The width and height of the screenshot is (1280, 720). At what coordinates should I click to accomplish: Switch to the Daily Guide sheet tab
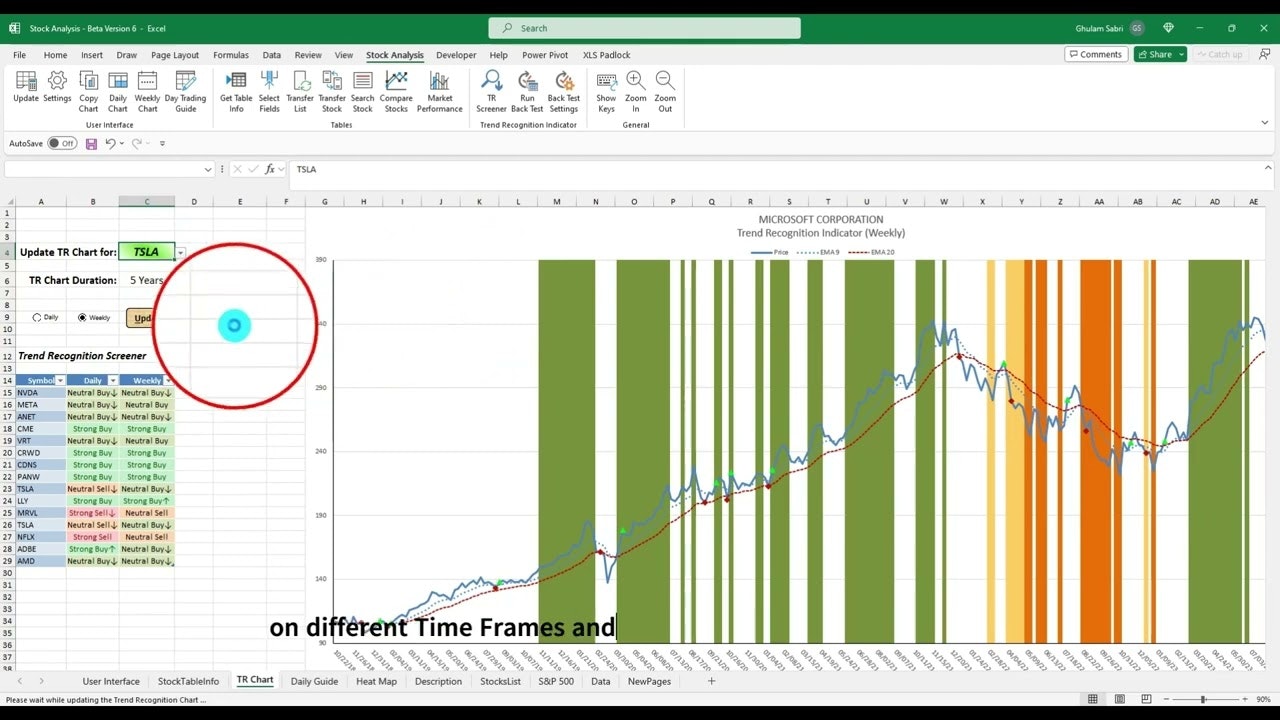(x=314, y=681)
